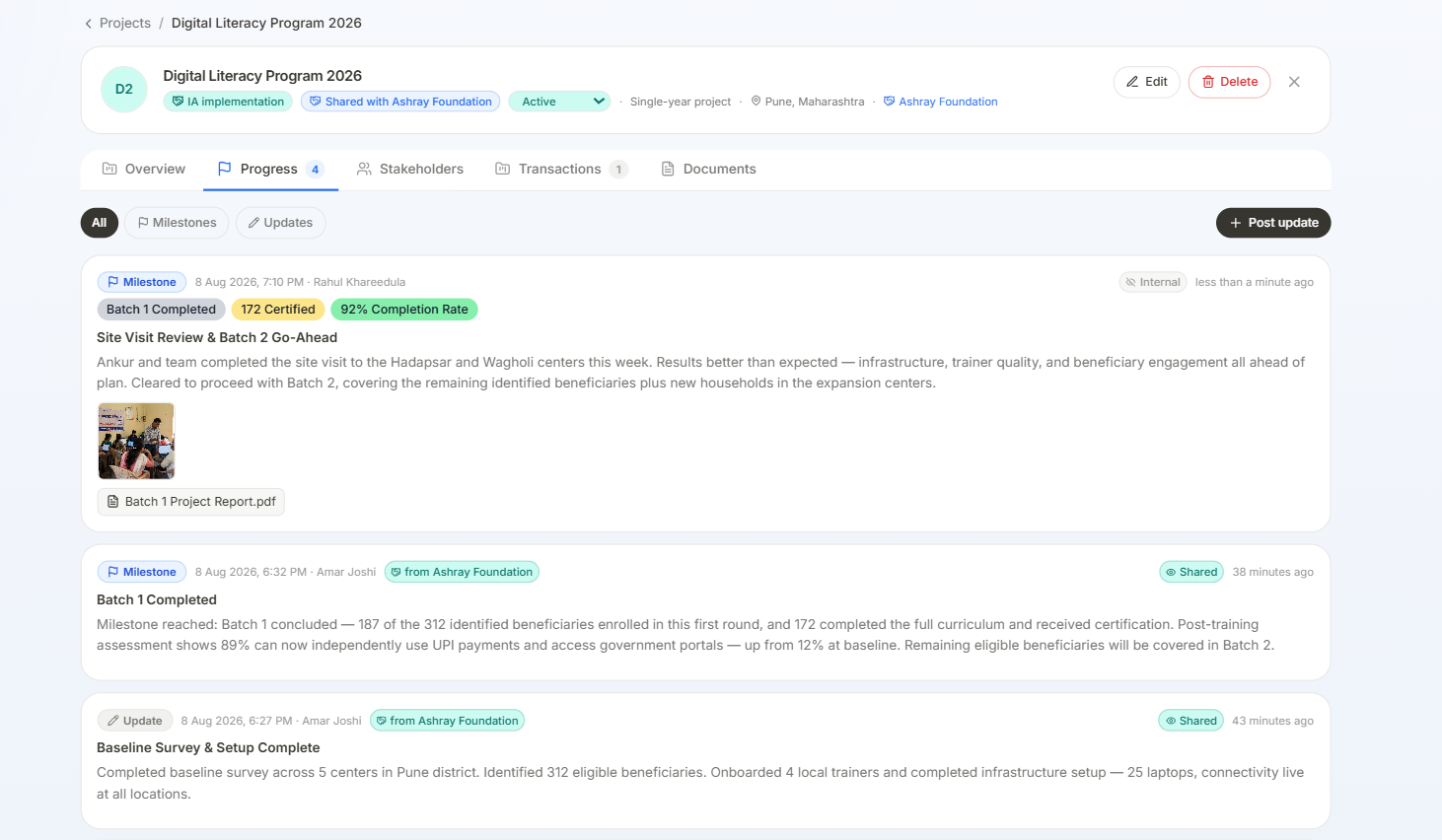This screenshot has height=840, width=1442.
Task: Open Batch 1 Project Report.pdf attachment
Action: pyautogui.click(x=191, y=502)
